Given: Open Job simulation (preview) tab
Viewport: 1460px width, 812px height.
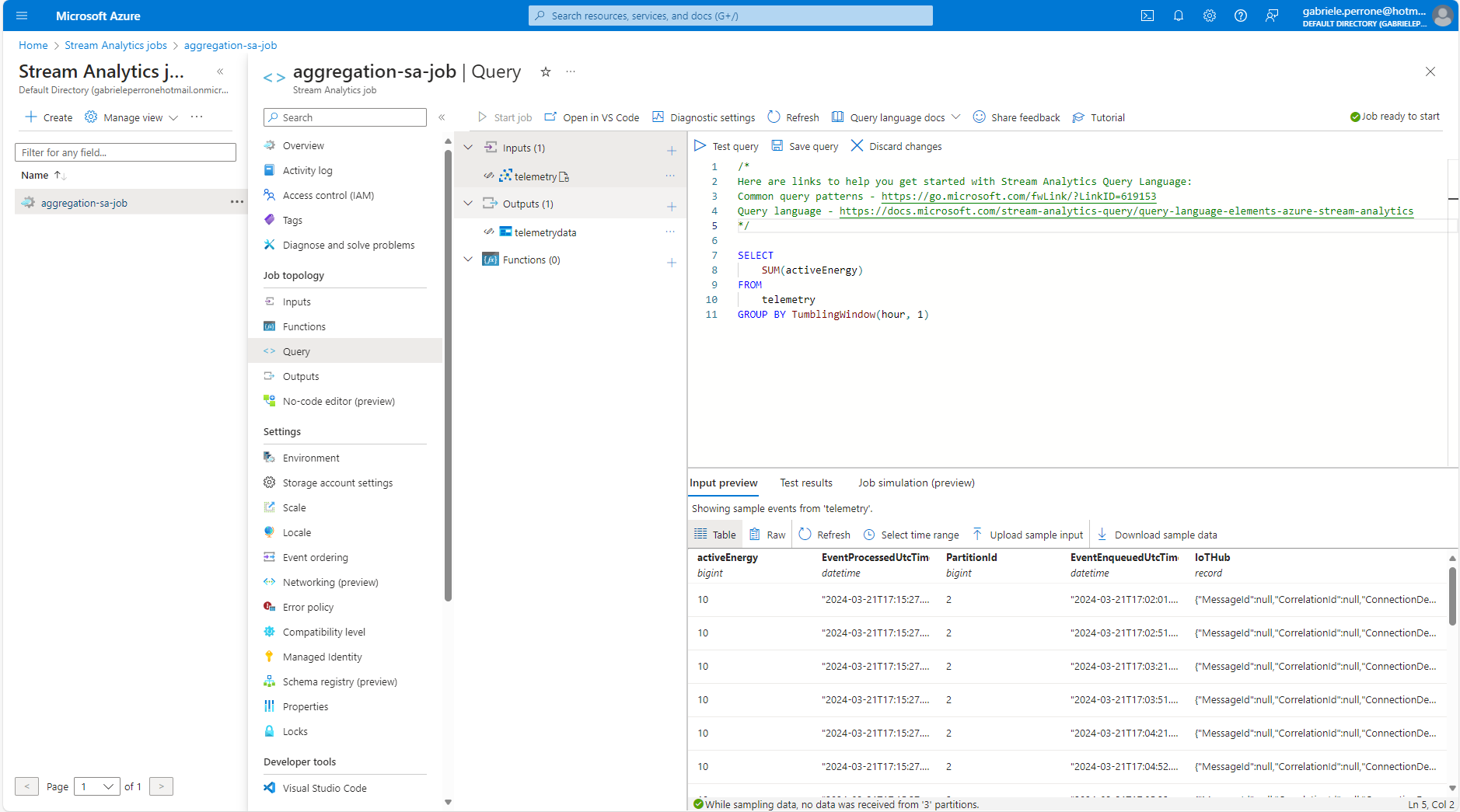Looking at the screenshot, I should tap(915, 483).
